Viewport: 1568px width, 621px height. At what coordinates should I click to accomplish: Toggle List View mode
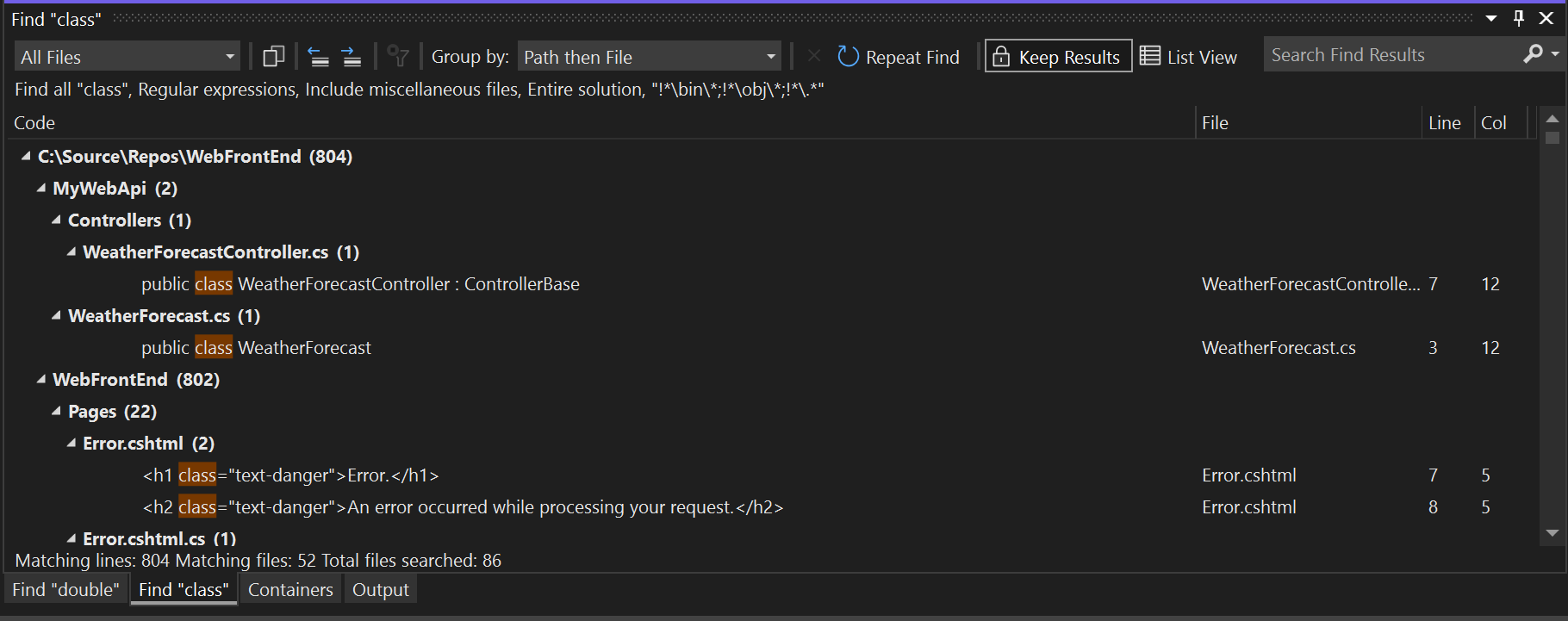[1188, 57]
